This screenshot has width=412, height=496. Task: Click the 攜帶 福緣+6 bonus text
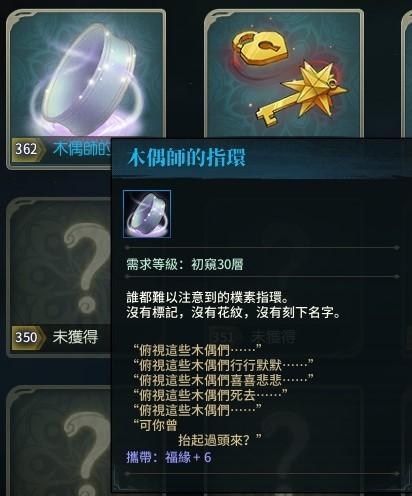point(169,457)
